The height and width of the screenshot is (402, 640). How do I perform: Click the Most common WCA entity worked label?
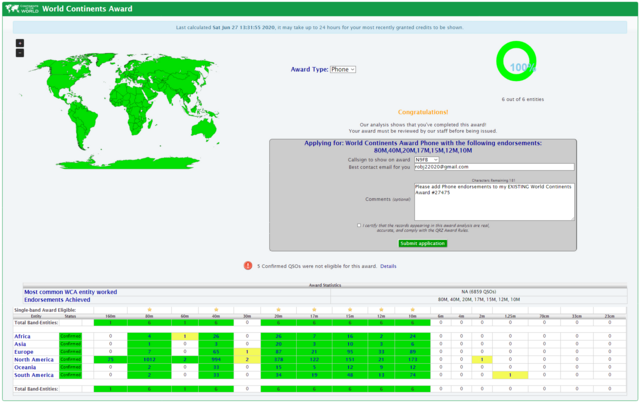pos(71,292)
